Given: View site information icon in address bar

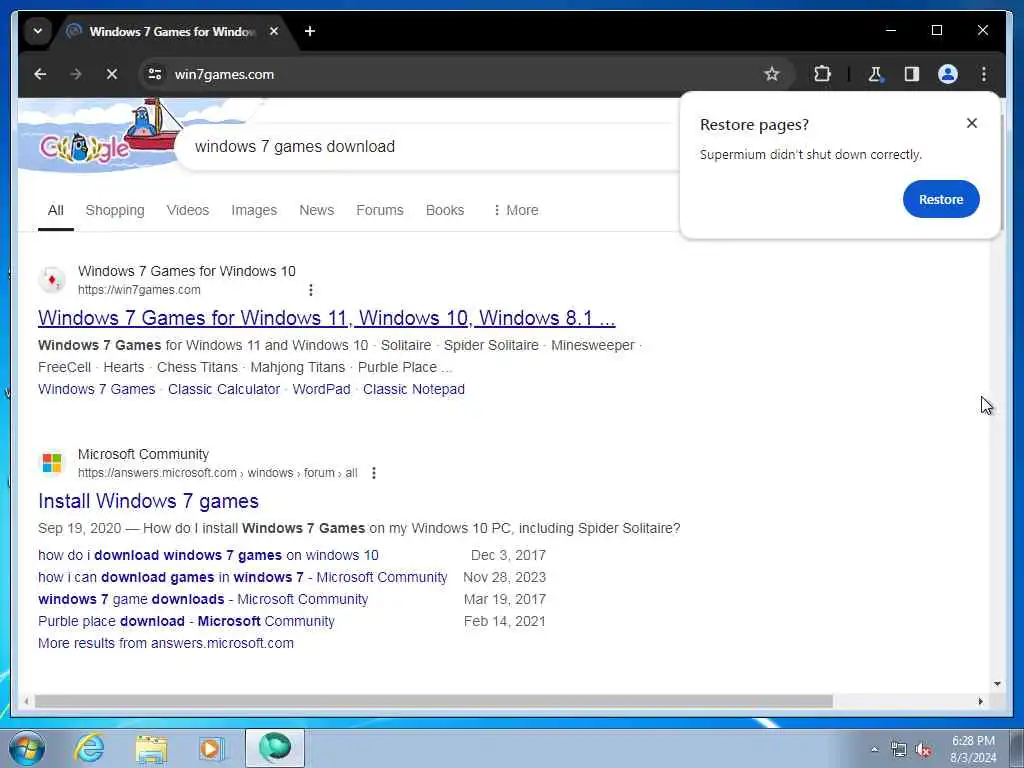Looking at the screenshot, I should pos(155,74).
